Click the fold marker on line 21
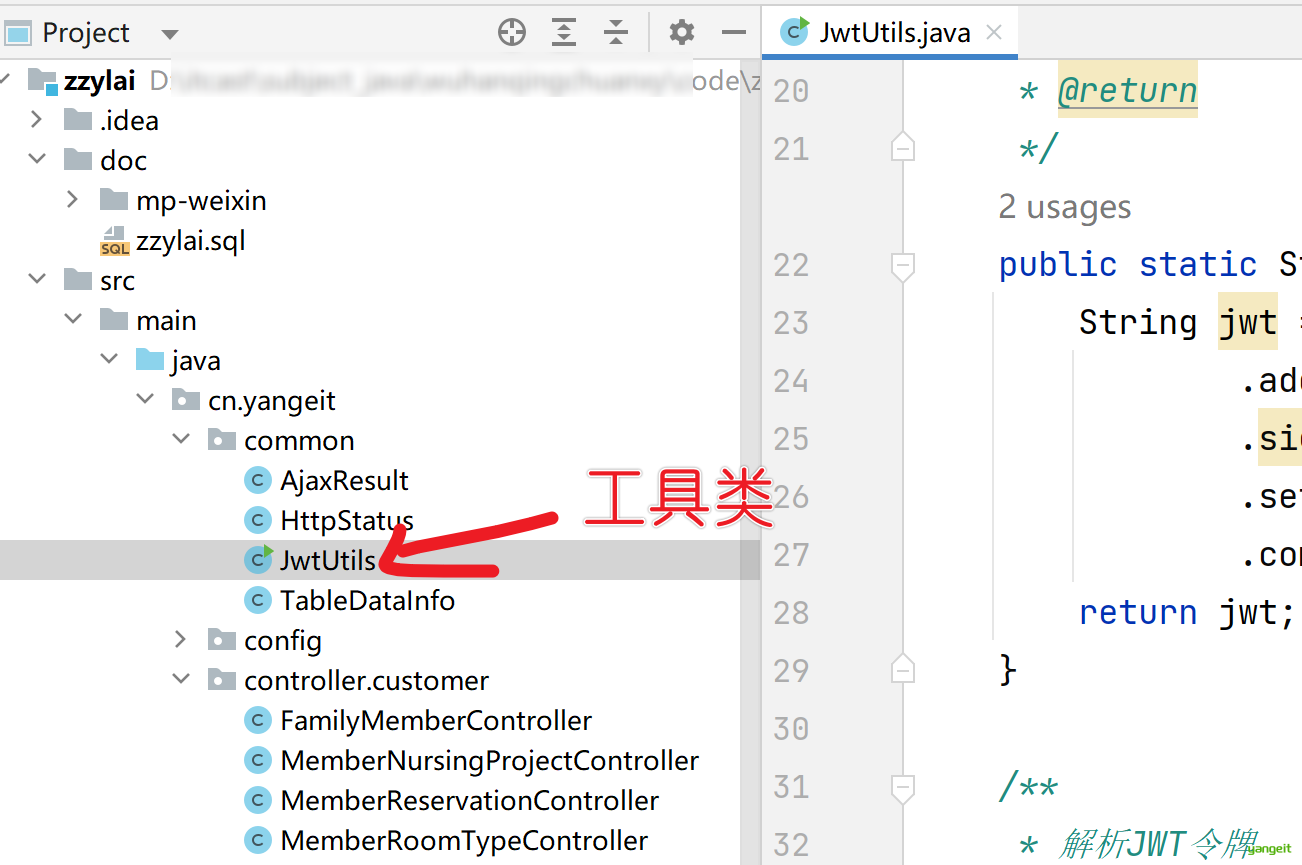1302x865 pixels. [903, 149]
